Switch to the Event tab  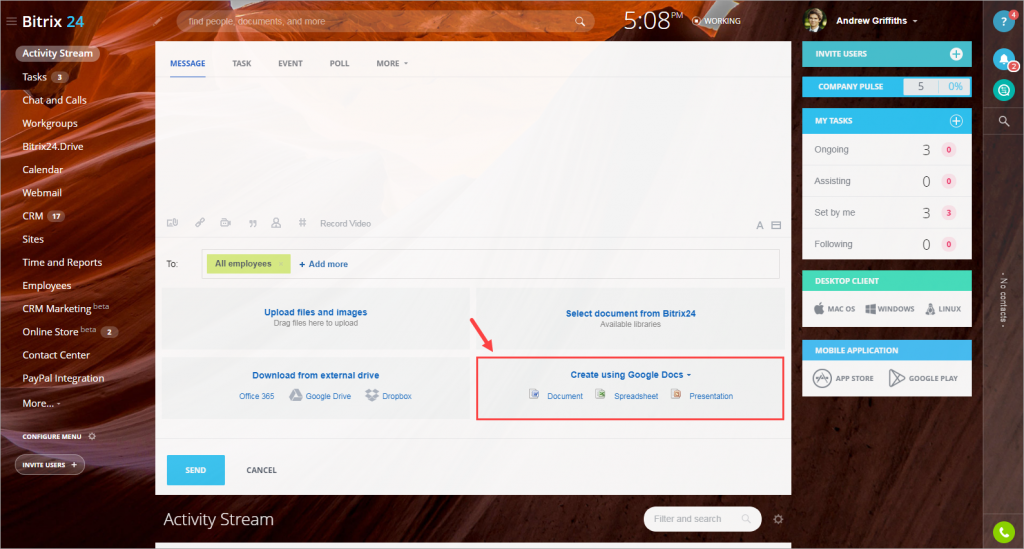(290, 63)
